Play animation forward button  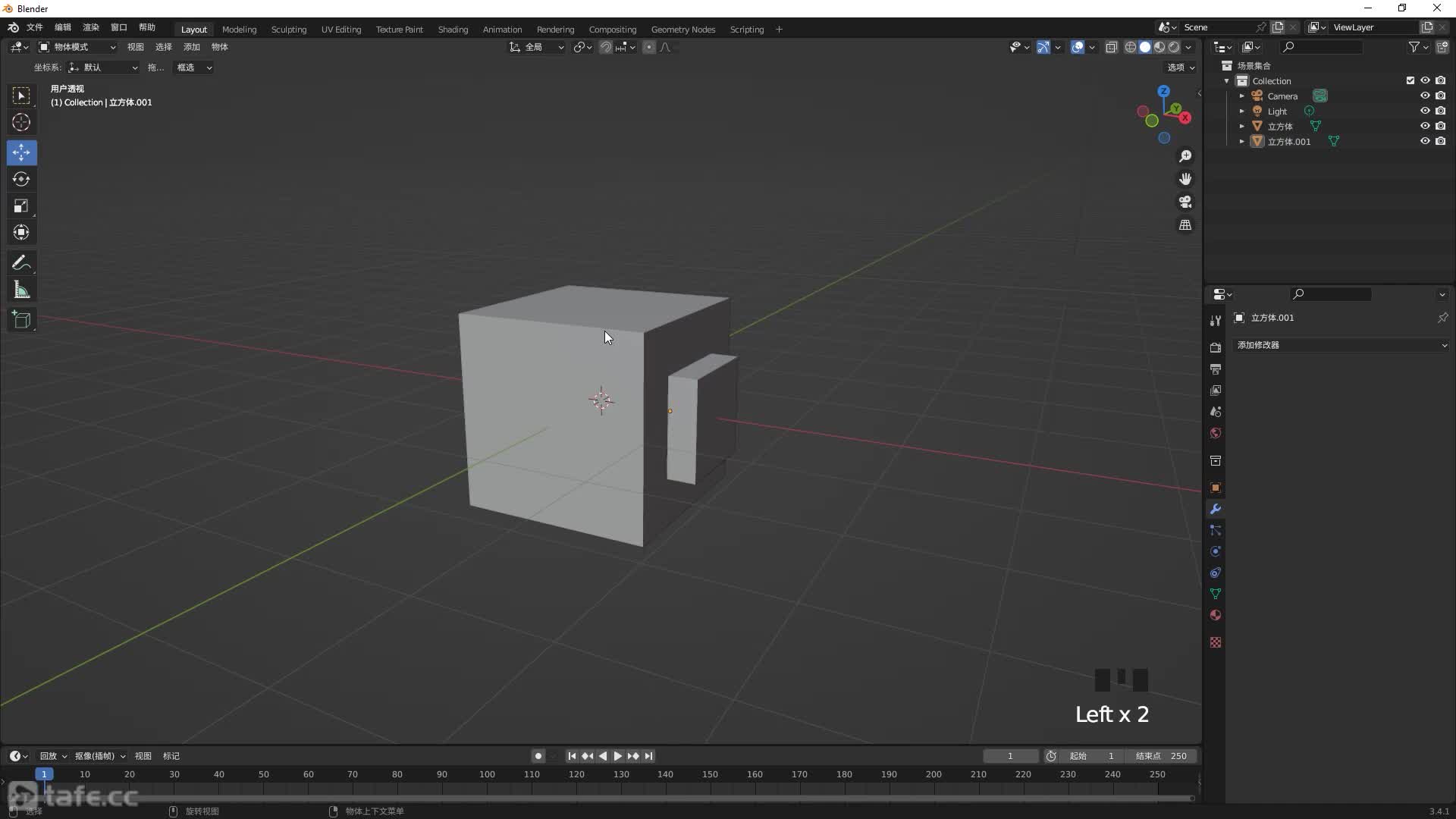click(617, 756)
